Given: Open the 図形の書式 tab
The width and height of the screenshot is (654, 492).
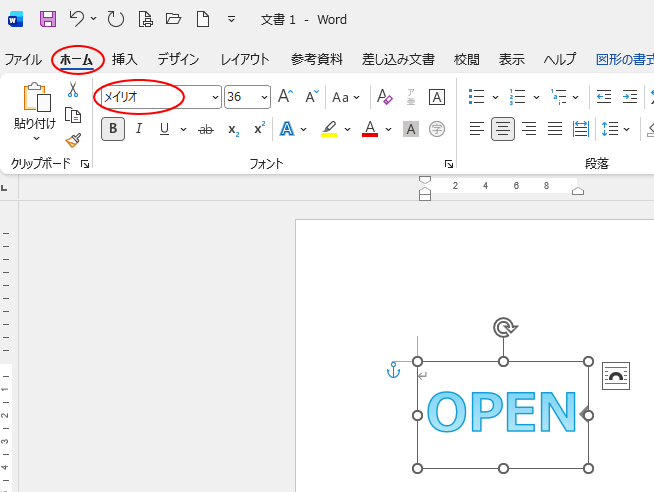Looking at the screenshot, I should coord(624,60).
